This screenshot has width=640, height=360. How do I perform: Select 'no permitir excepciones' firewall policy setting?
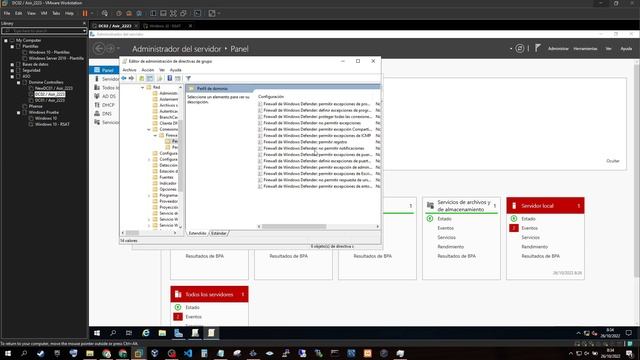click(x=312, y=123)
